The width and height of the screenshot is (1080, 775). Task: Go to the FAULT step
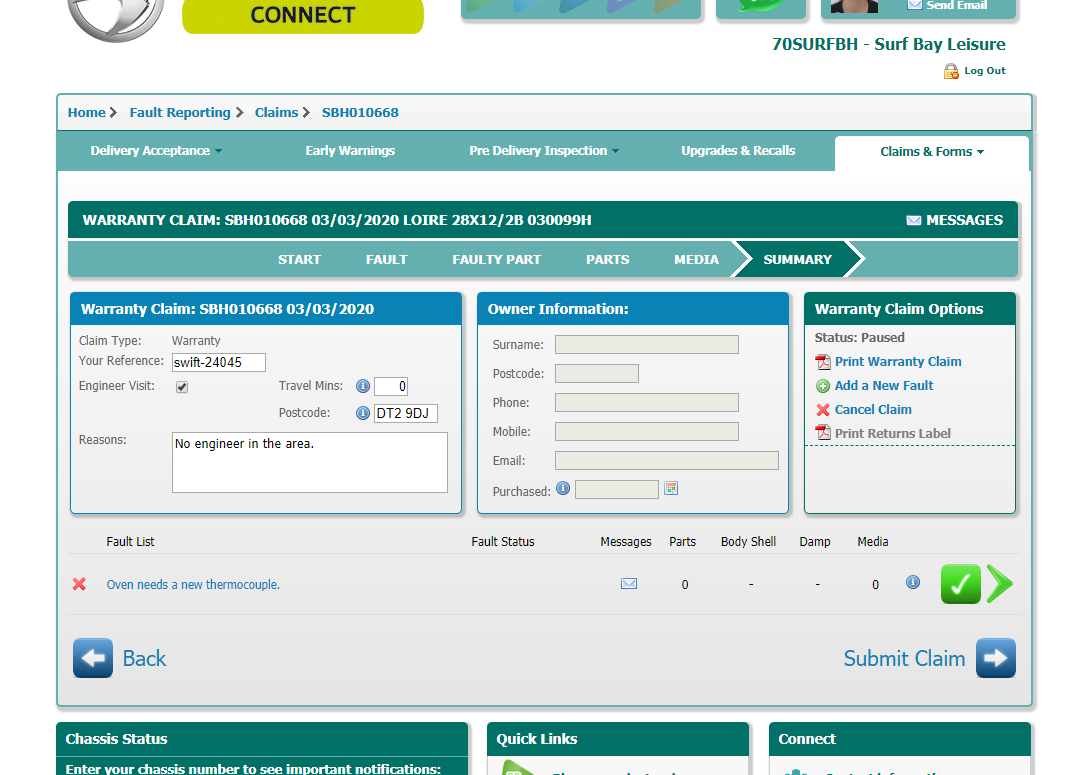tap(386, 260)
